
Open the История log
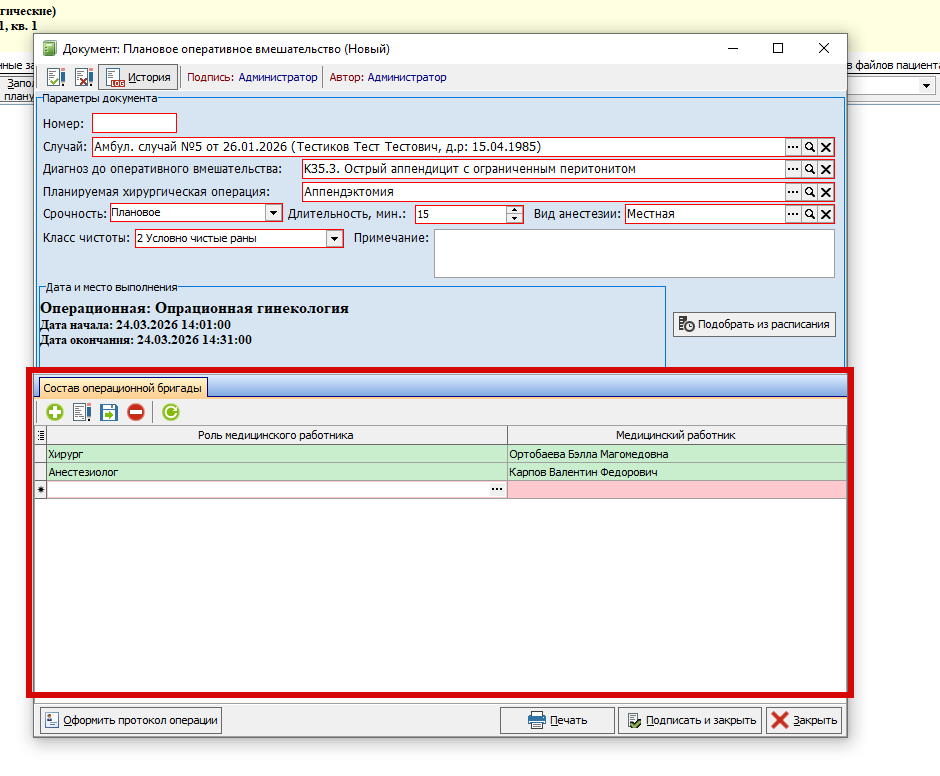click(x=138, y=77)
